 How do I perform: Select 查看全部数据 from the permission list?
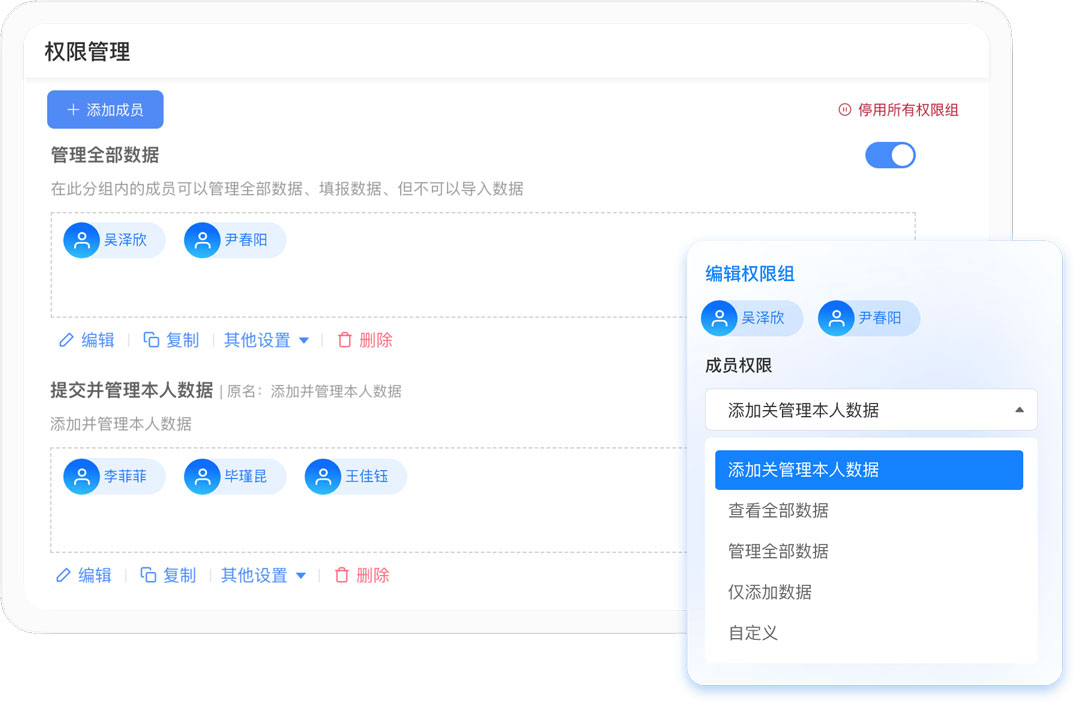778,510
